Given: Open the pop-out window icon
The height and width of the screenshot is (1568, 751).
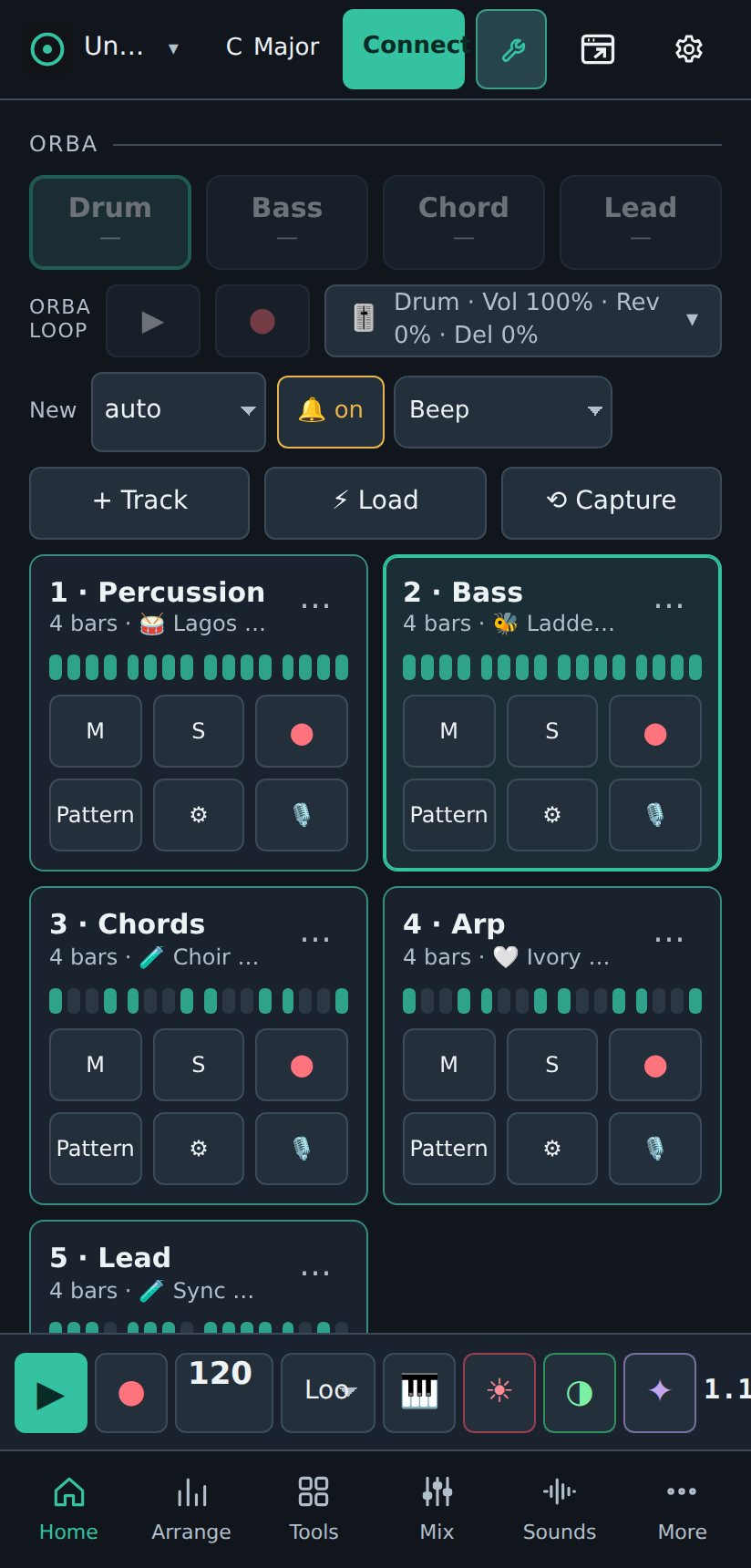Looking at the screenshot, I should click(598, 49).
